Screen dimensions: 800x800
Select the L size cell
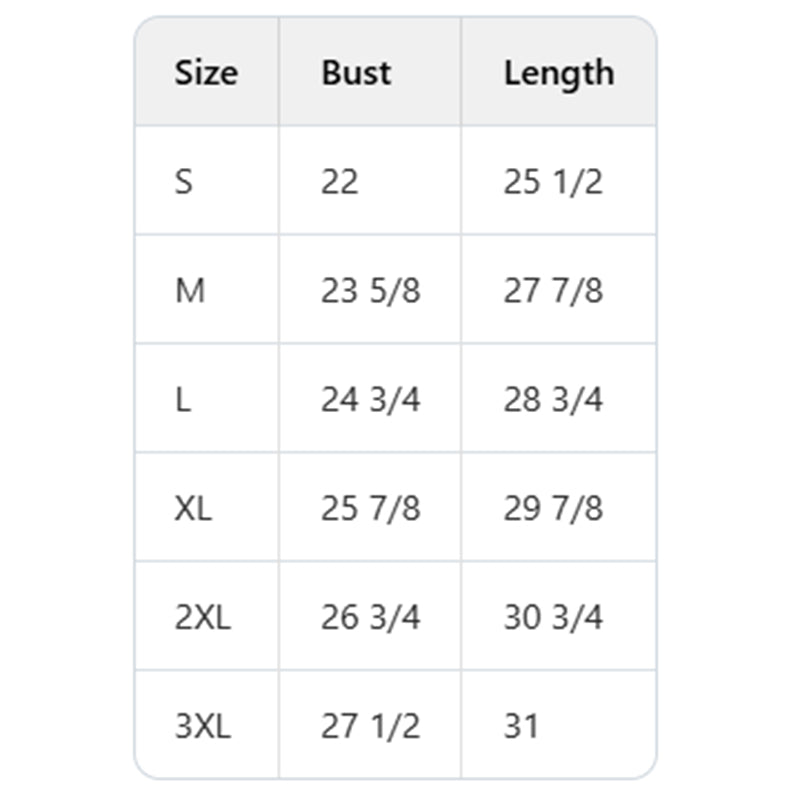[x=183, y=400]
